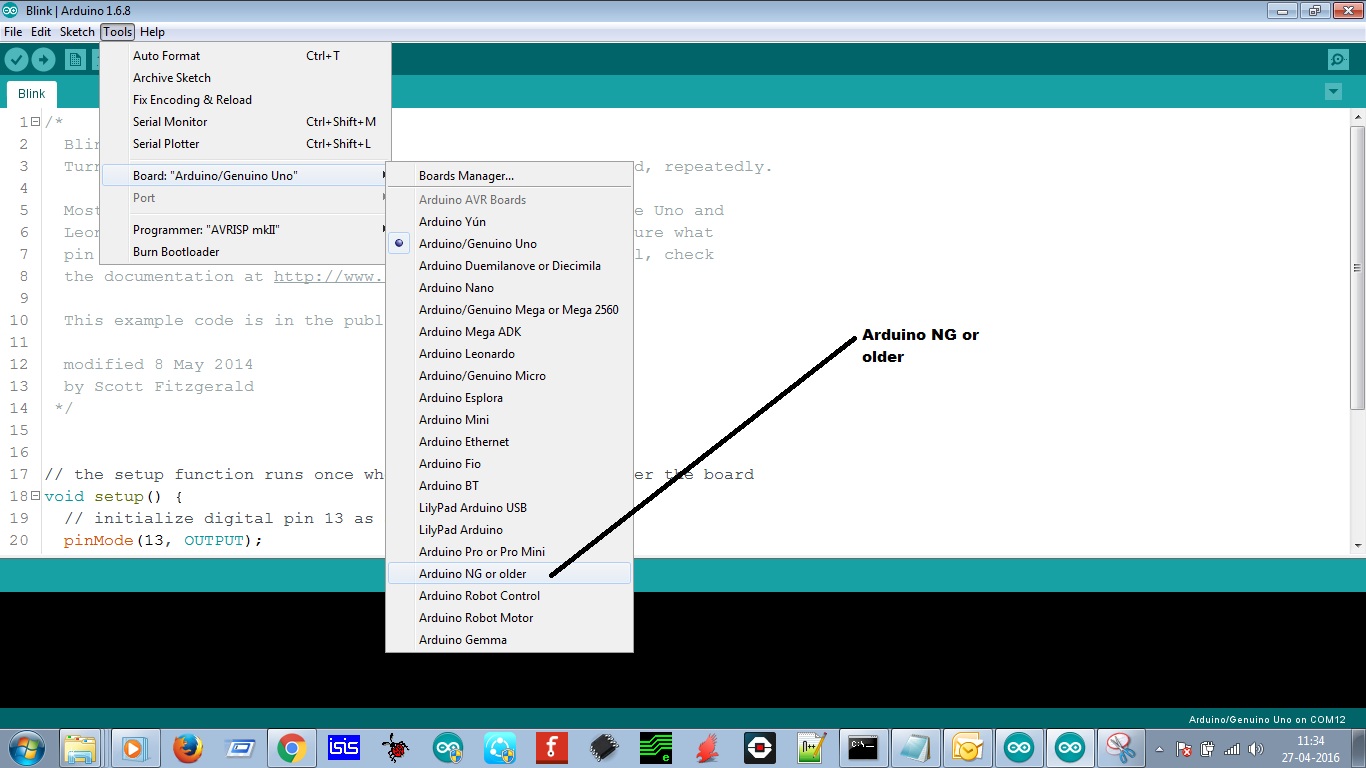1366x768 pixels.
Task: Choose Auto Format from Tools menu
Action: [x=245, y=56]
